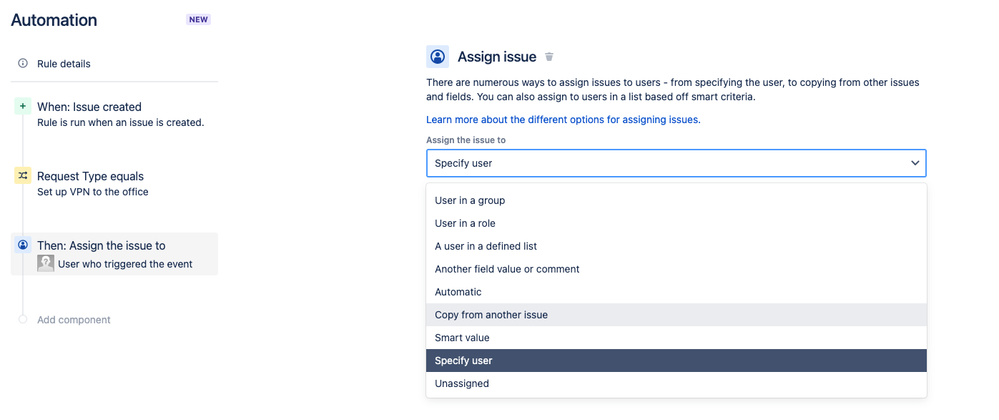Select User in a group option
Viewport: 999px width, 420px height.
470,200
